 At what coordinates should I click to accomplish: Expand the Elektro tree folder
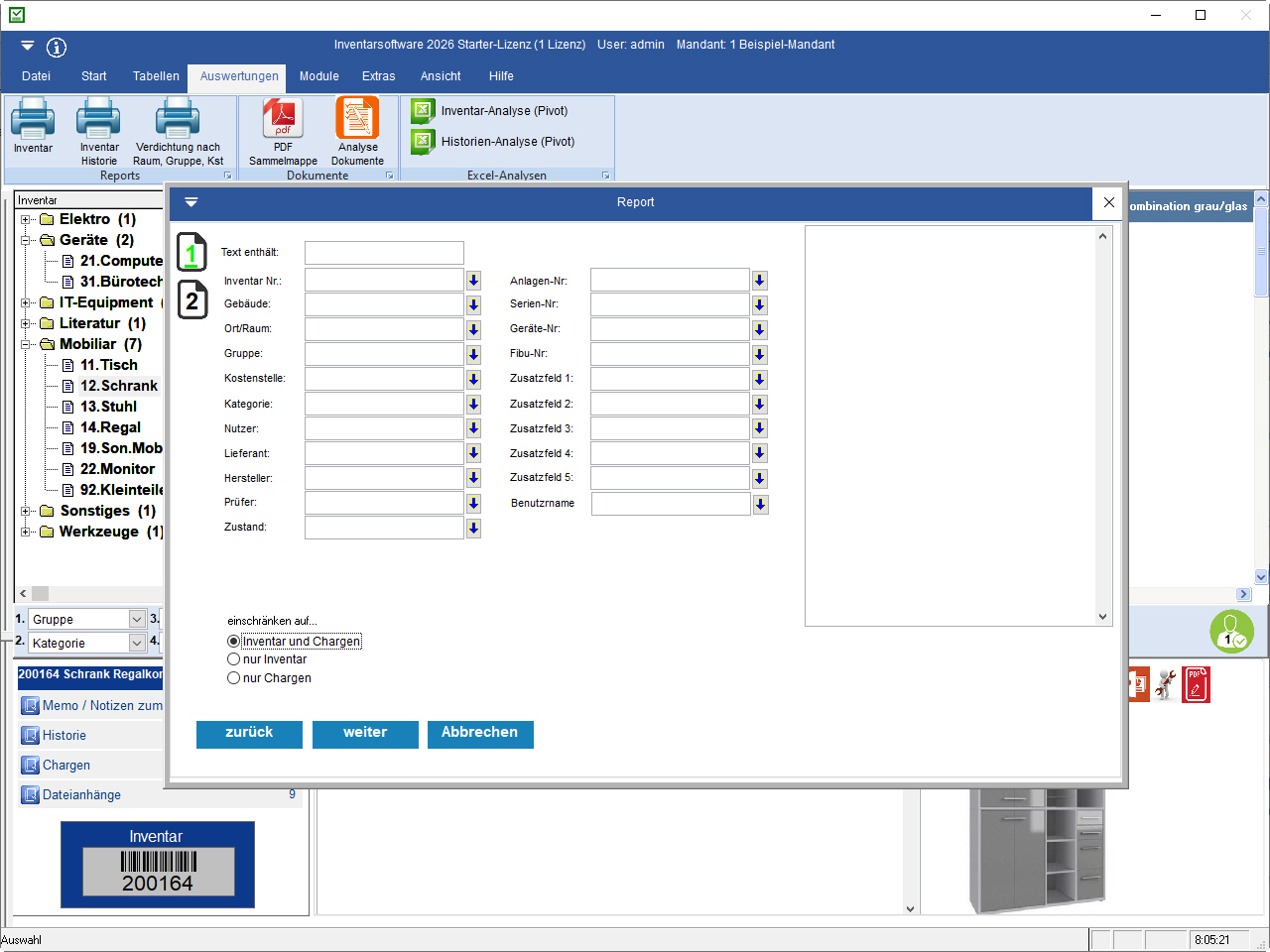coord(26,219)
